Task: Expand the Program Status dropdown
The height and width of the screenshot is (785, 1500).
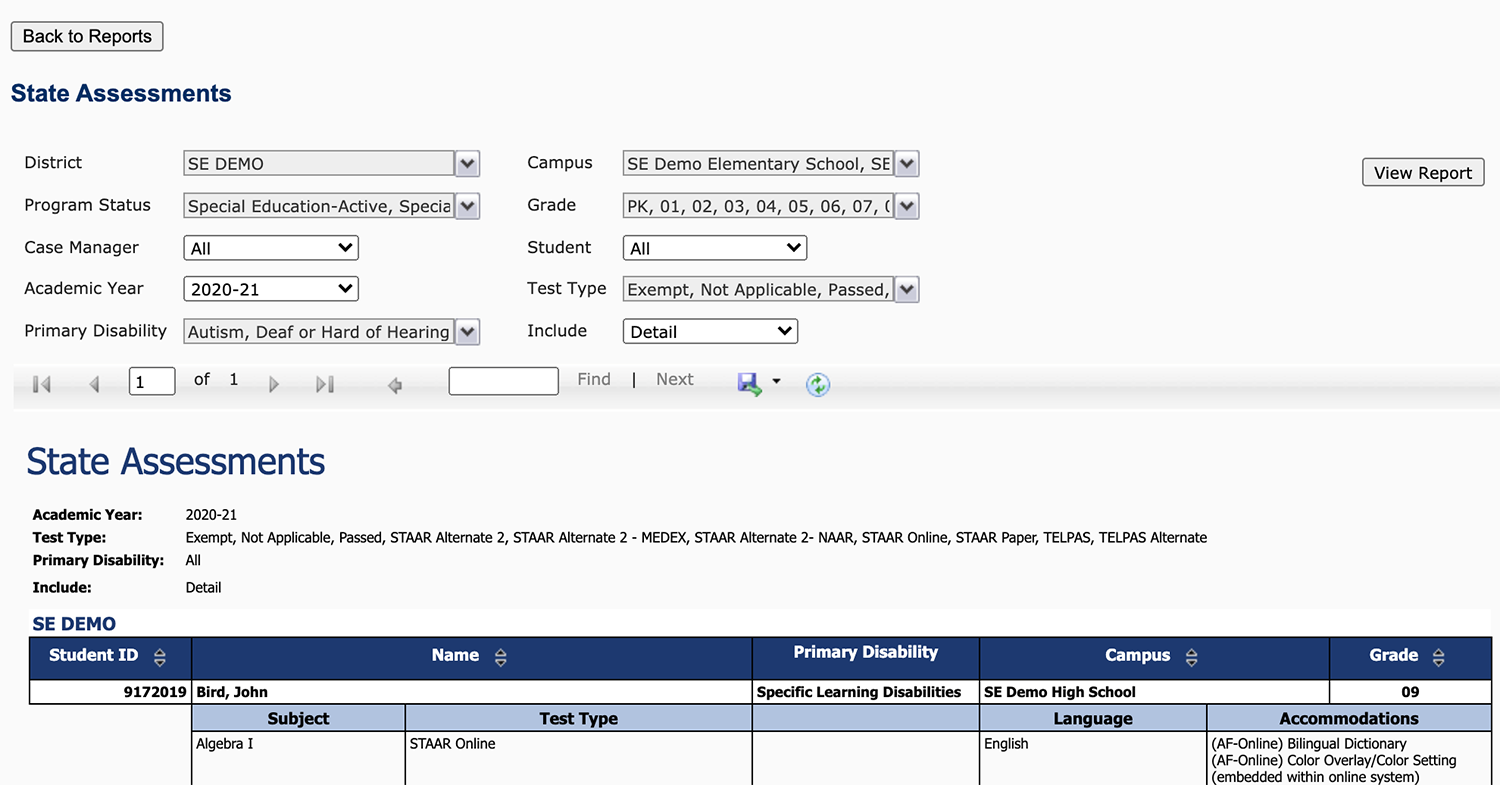Action: (467, 206)
